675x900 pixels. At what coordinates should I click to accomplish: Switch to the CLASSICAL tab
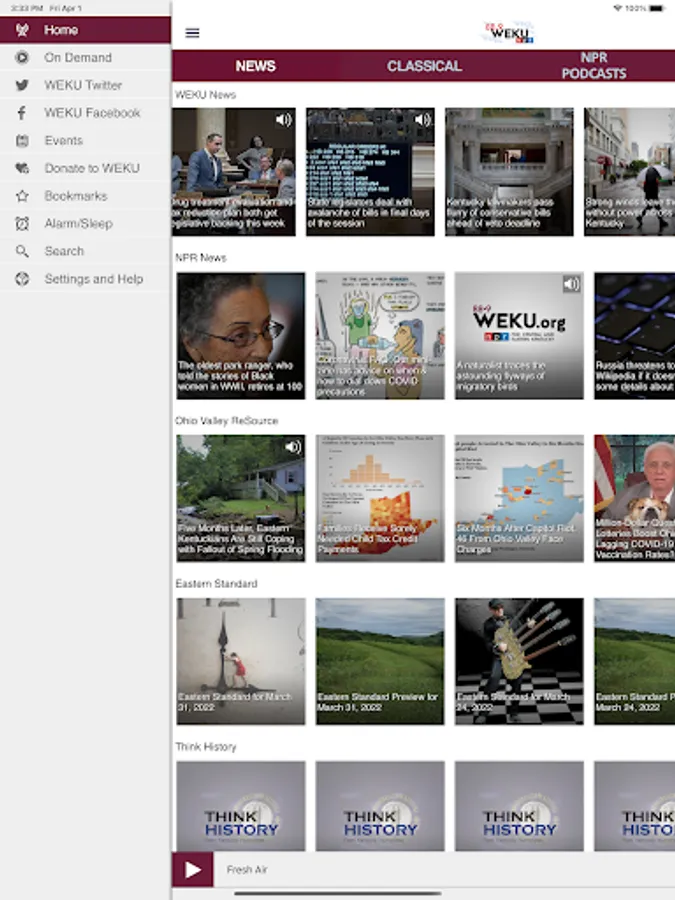[424, 65]
